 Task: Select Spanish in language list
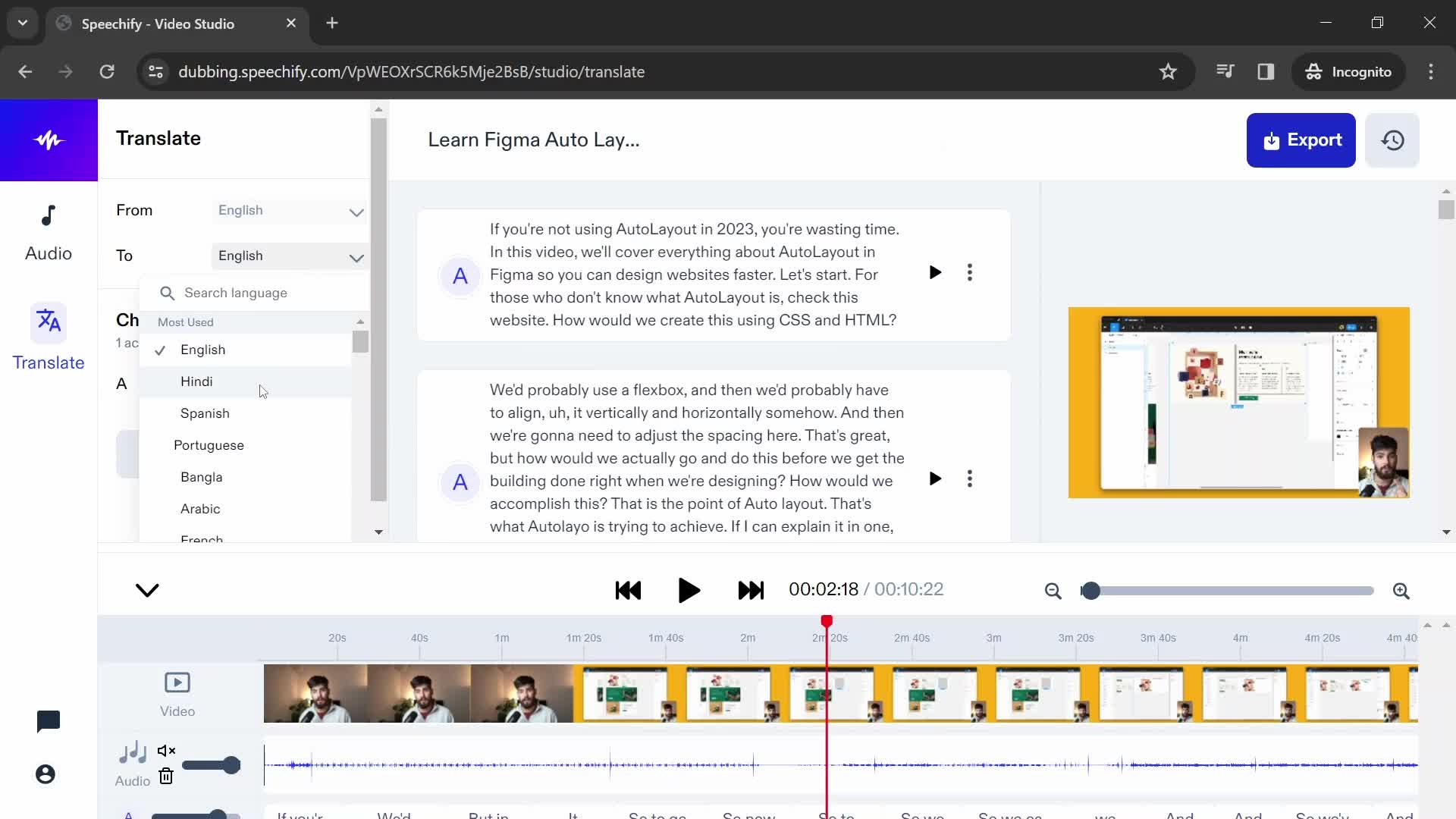(246, 413)
